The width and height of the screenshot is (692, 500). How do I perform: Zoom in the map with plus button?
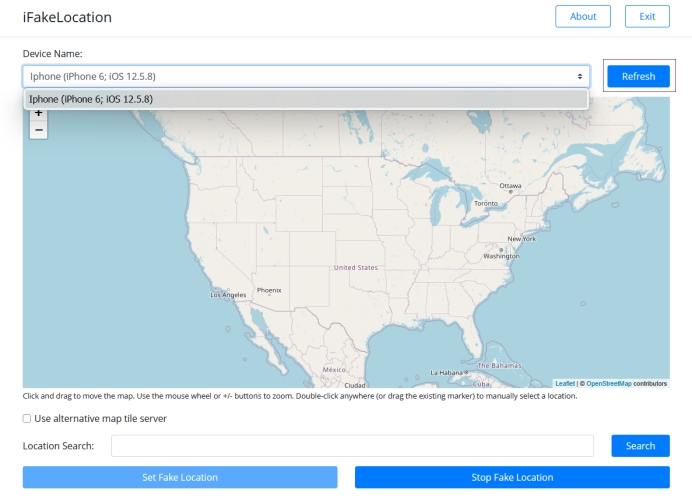[x=38, y=113]
